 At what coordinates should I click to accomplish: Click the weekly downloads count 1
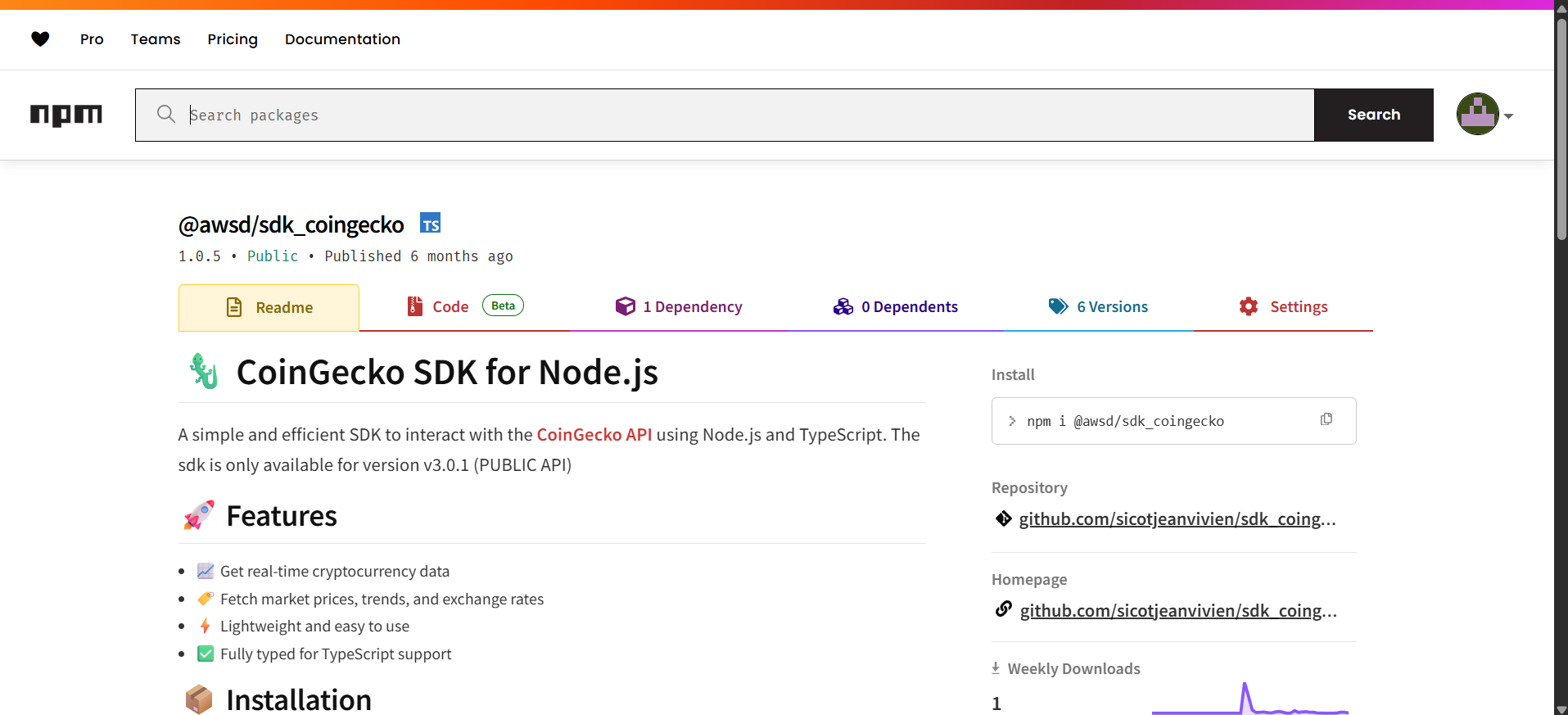coord(996,703)
